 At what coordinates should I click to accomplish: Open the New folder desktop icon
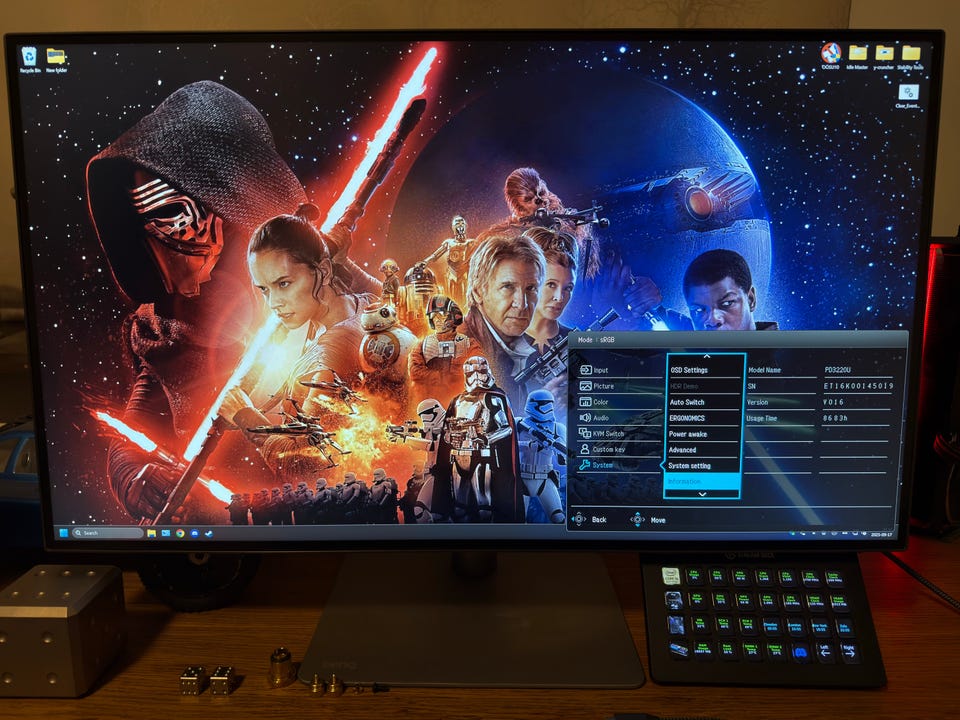click(x=56, y=57)
